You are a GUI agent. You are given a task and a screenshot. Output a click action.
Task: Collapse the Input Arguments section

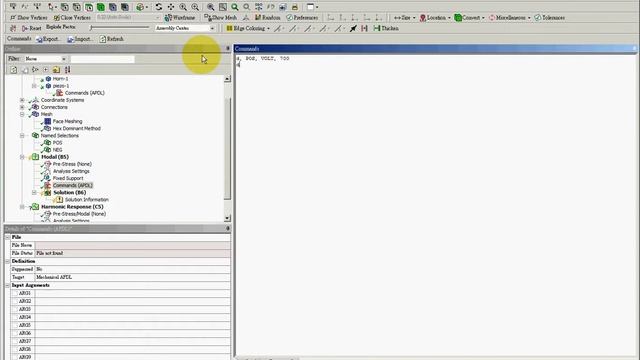click(x=8, y=285)
